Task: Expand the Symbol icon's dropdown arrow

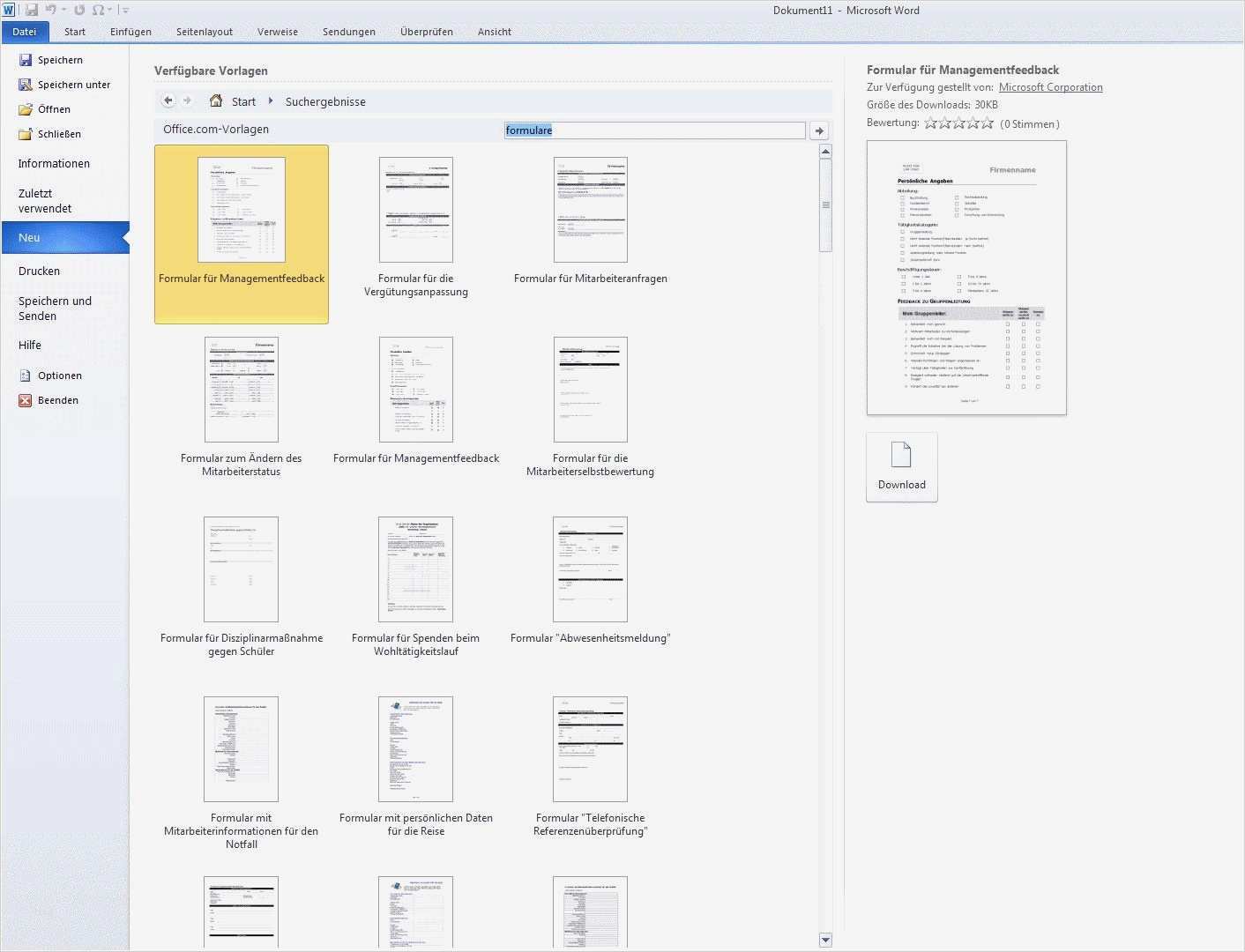Action: point(108,10)
